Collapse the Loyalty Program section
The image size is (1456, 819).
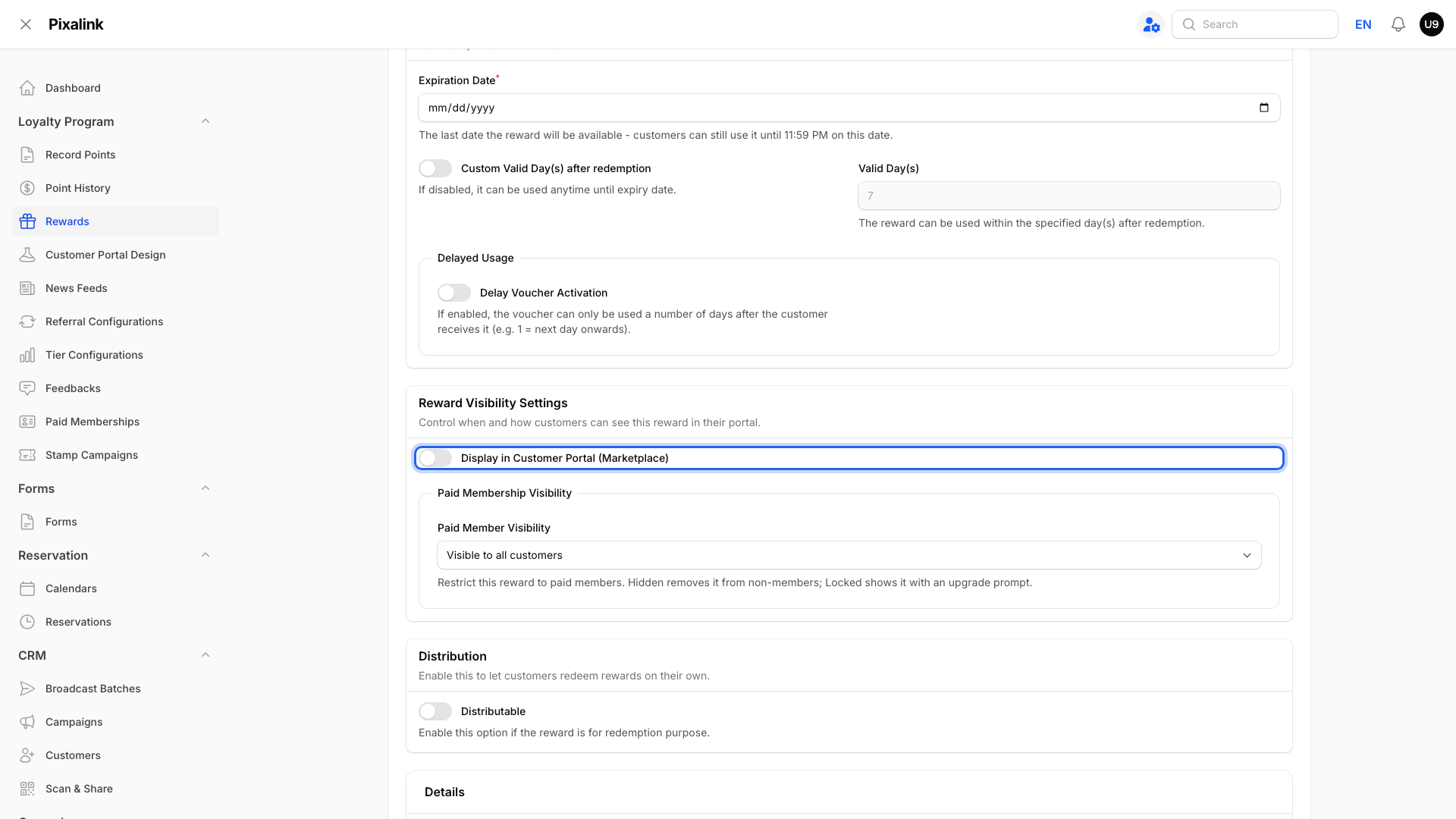206,121
